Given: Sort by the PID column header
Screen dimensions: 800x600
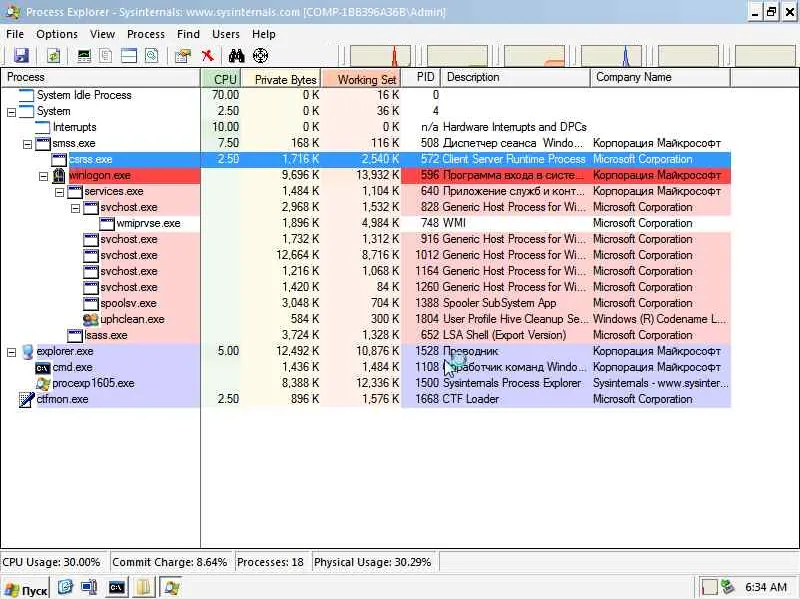Looking at the screenshot, I should coord(421,78).
